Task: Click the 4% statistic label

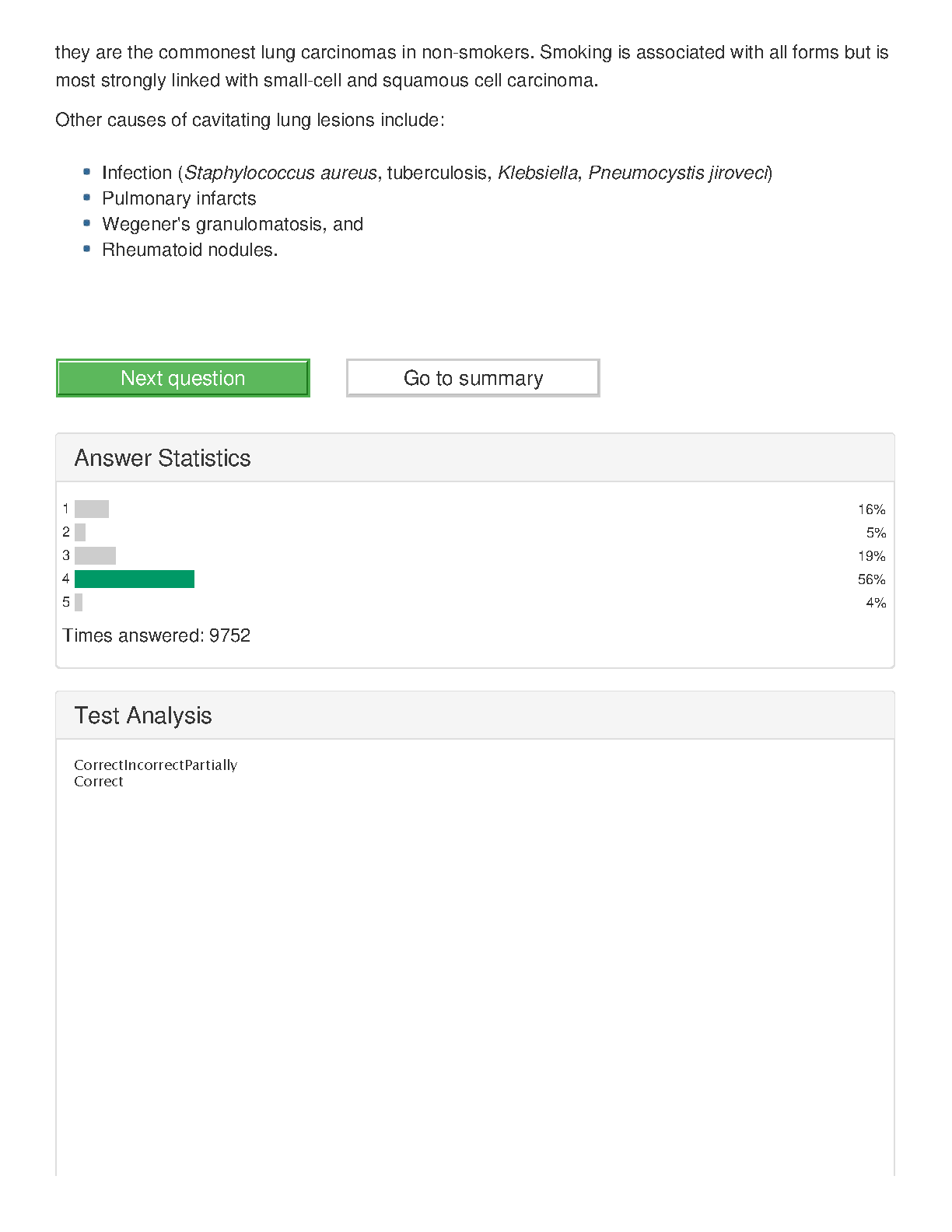Action: coord(876,603)
